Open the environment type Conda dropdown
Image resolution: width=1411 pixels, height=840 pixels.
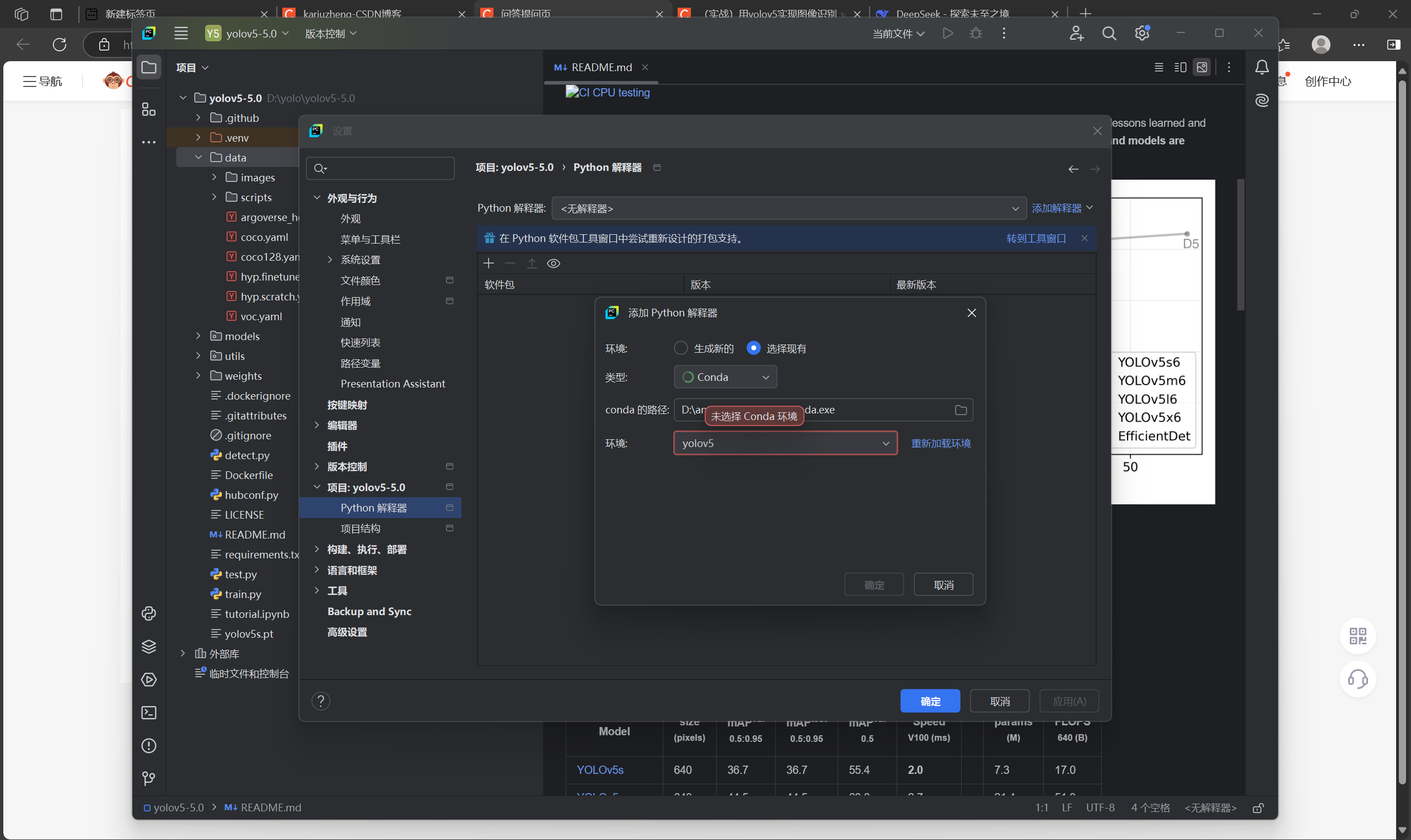pyautogui.click(x=725, y=377)
